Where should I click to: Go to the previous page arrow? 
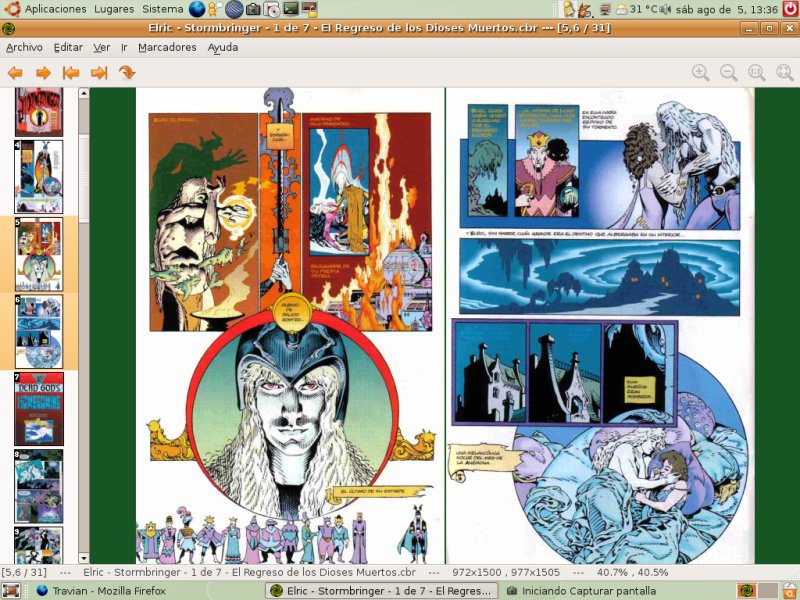(x=15, y=73)
